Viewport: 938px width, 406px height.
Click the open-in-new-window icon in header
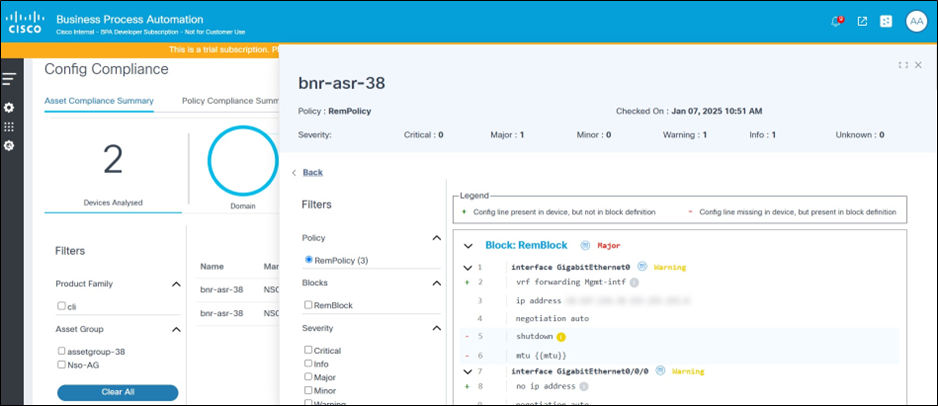(x=862, y=22)
